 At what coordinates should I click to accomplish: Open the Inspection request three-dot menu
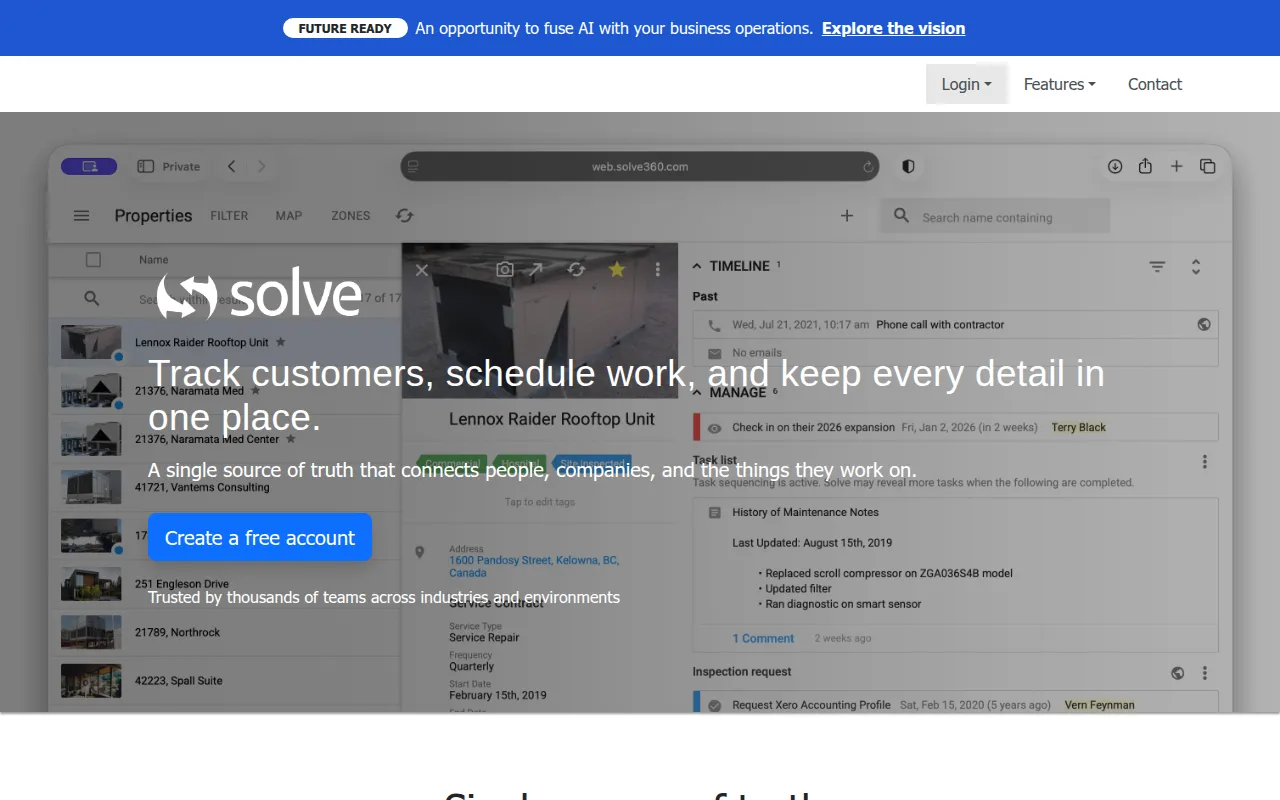1204,673
